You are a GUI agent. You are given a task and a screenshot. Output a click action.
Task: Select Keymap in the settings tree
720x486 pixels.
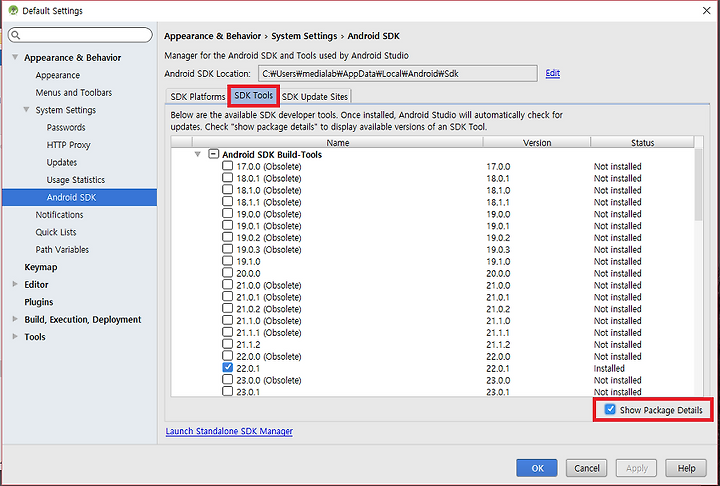40,267
